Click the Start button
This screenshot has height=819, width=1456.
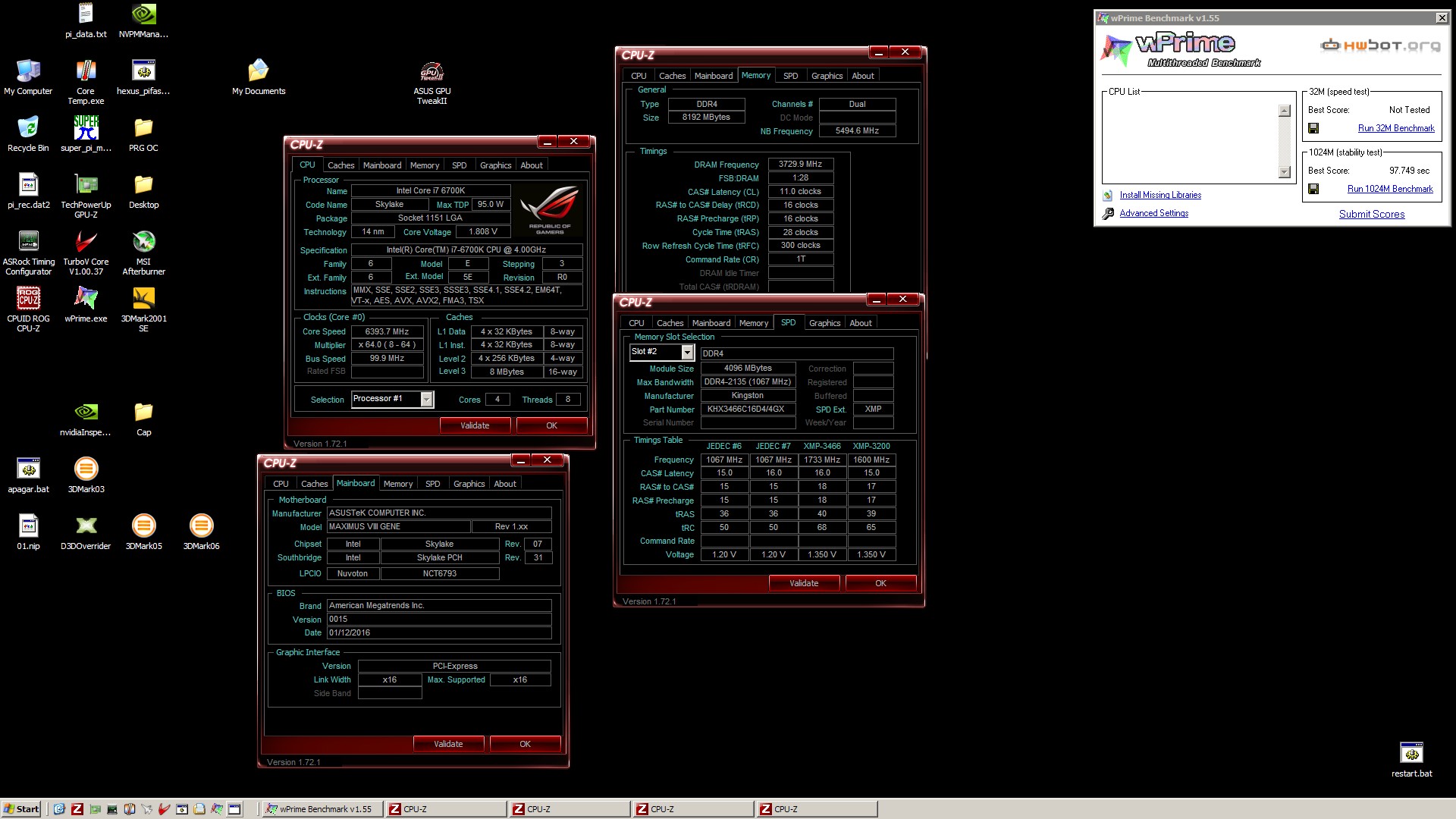[21, 809]
